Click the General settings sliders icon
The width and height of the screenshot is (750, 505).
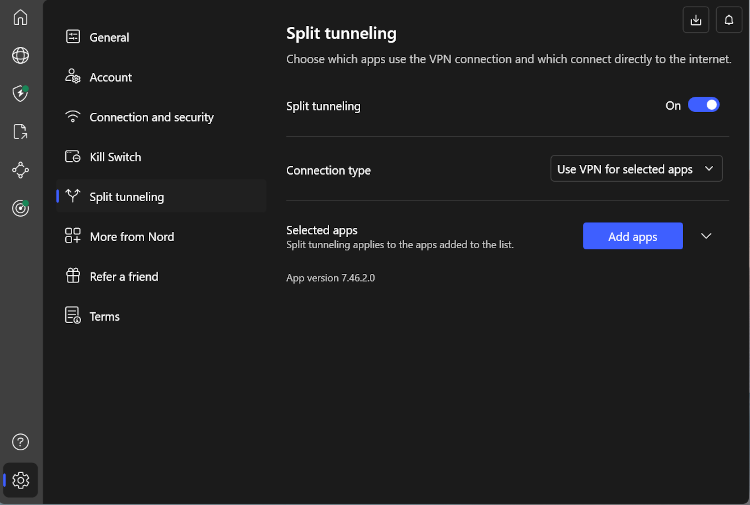coord(73,36)
